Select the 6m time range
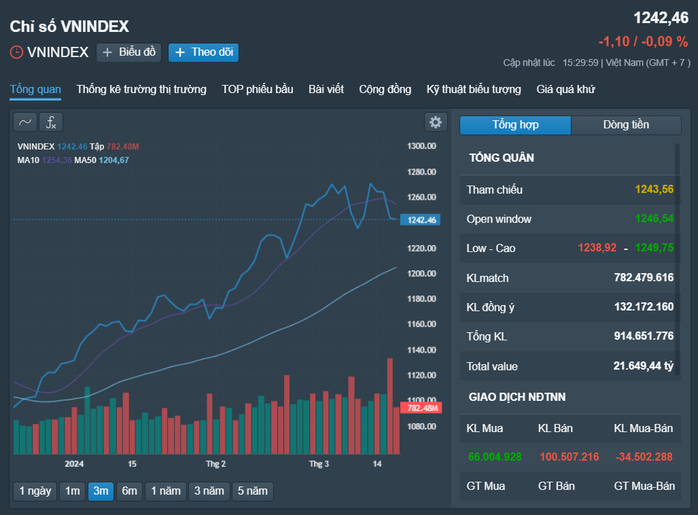Viewport: 698px width, 515px height. coord(129,491)
